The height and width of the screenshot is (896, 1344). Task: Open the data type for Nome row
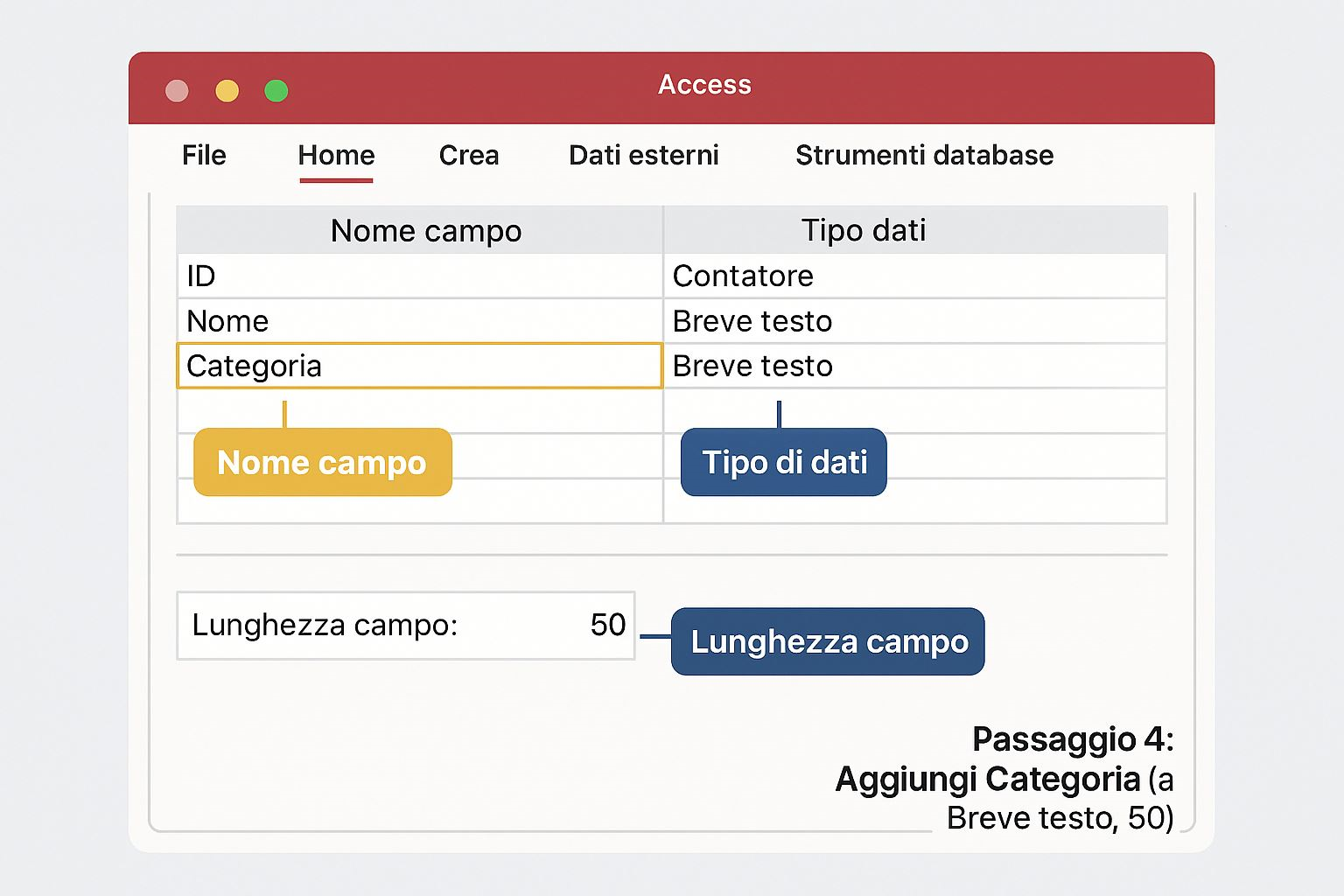pos(914,321)
